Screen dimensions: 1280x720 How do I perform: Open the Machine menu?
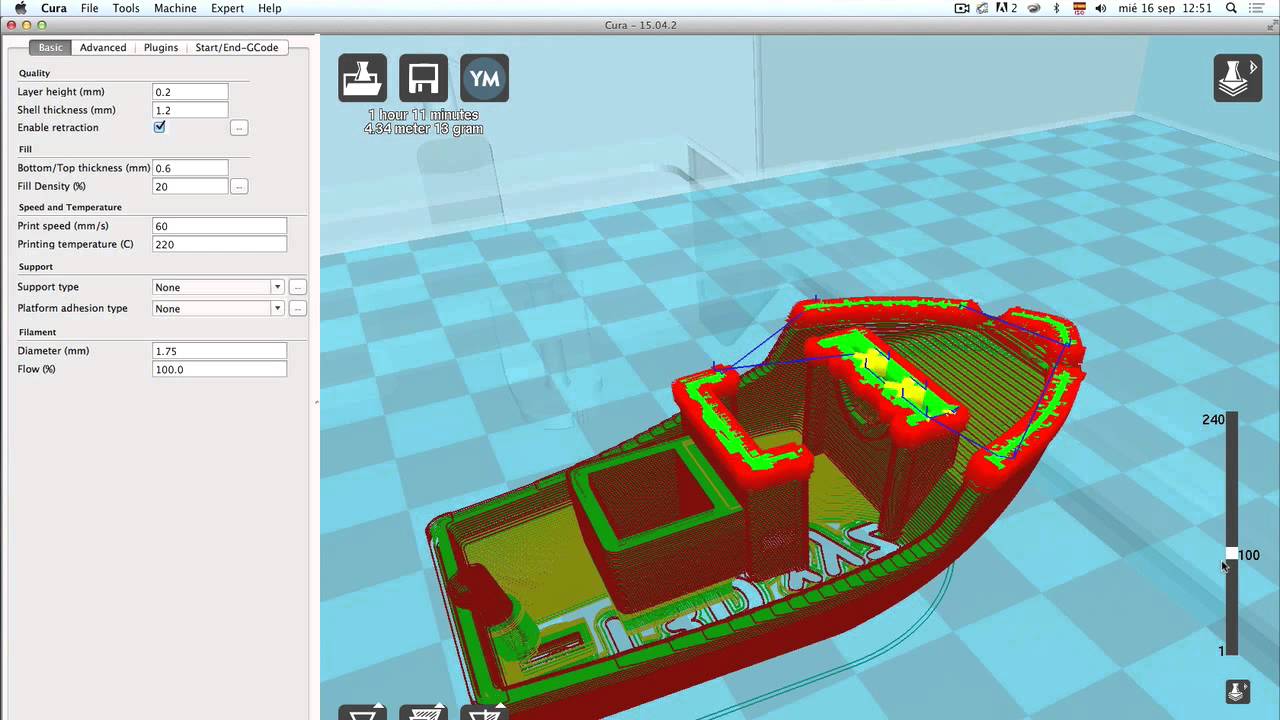(175, 8)
